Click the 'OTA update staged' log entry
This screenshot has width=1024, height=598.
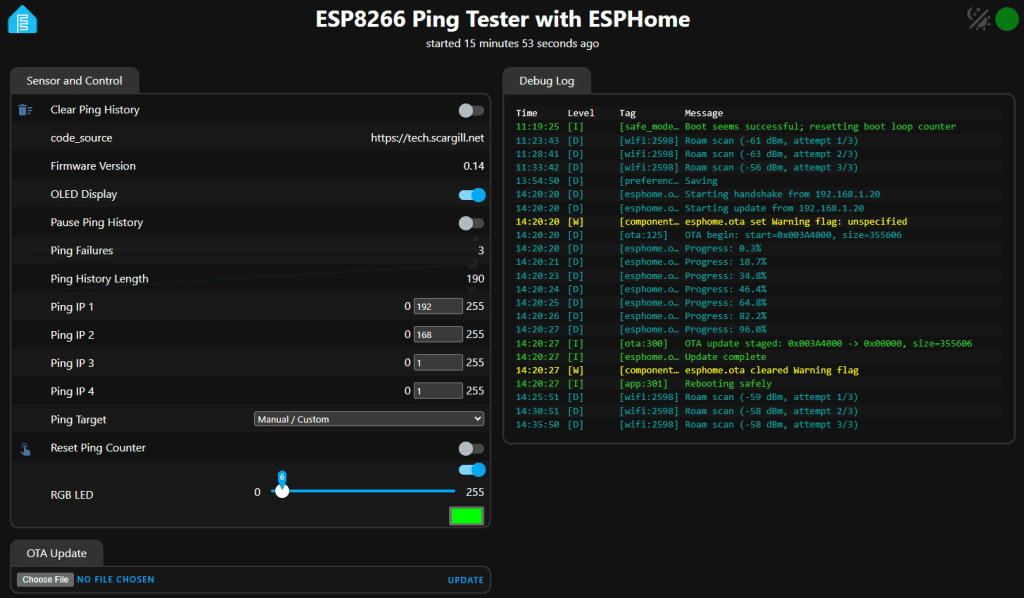click(758, 343)
